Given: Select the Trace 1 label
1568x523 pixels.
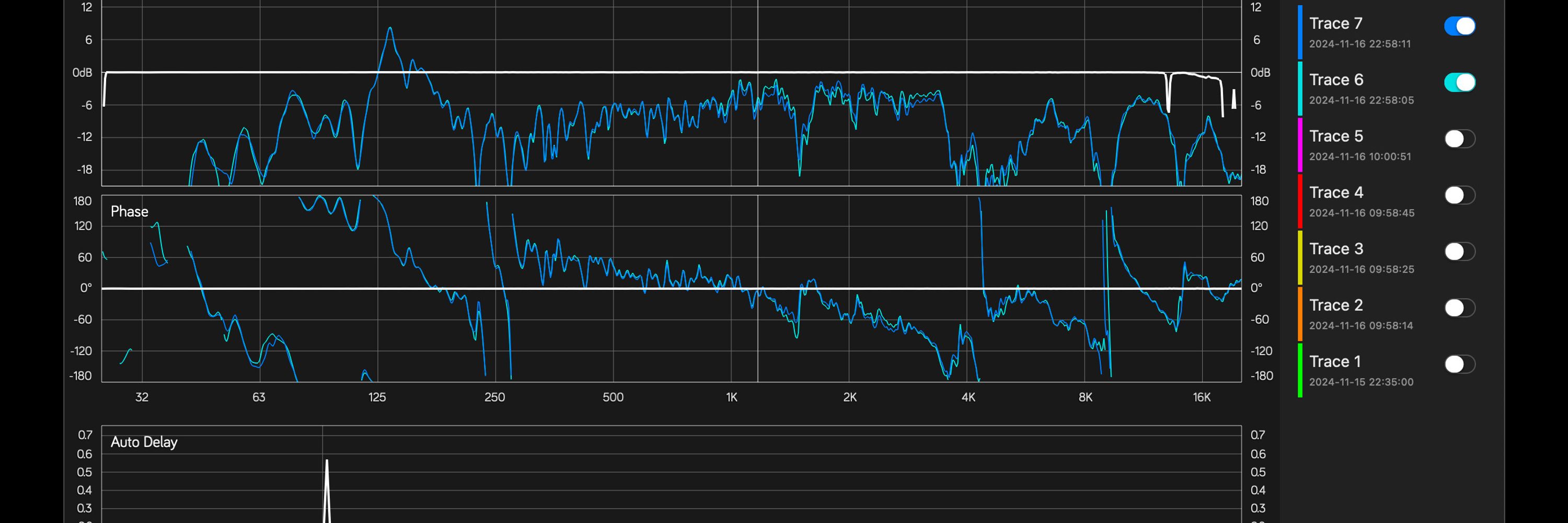Looking at the screenshot, I should point(1335,361).
